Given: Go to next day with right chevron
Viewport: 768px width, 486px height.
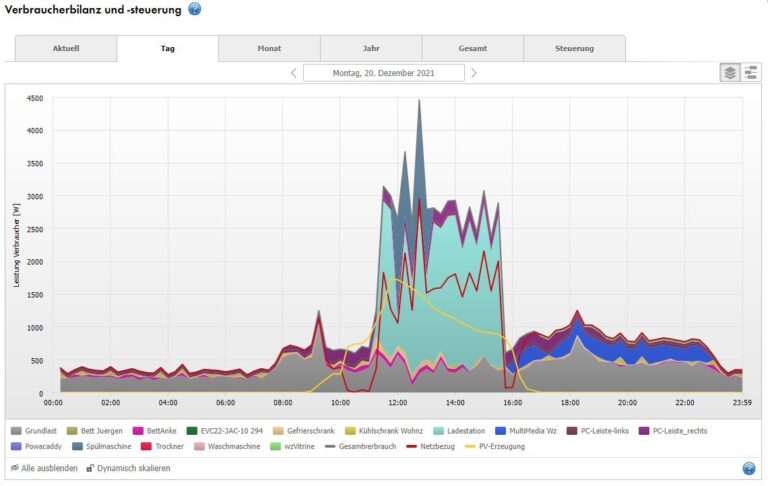Looking at the screenshot, I should 474,73.
